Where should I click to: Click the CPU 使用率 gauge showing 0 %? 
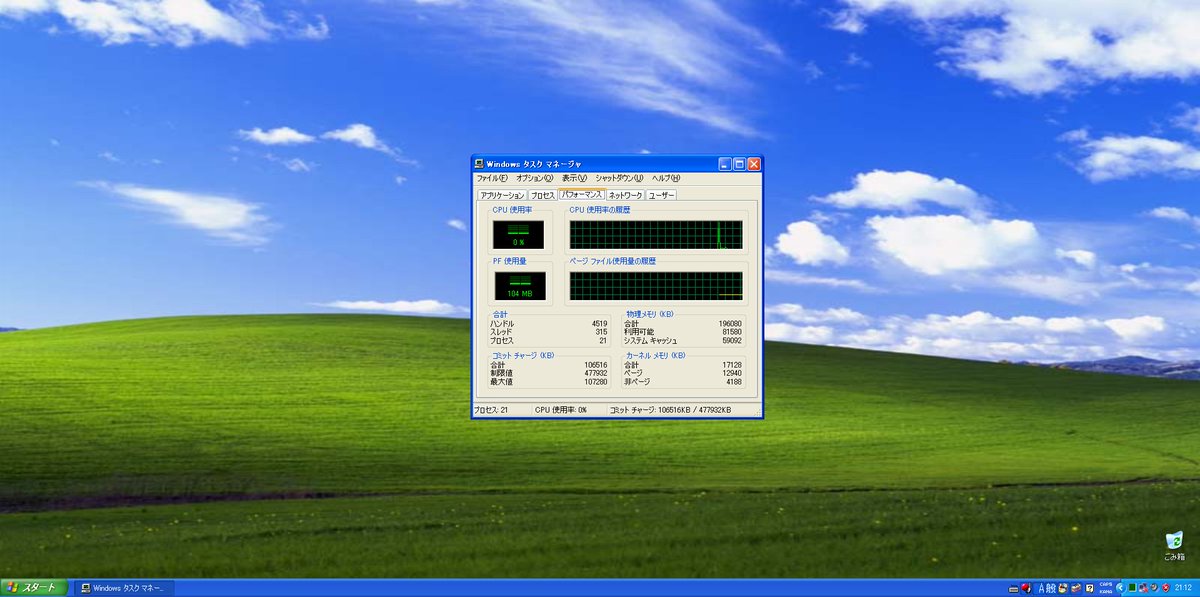(x=518, y=235)
